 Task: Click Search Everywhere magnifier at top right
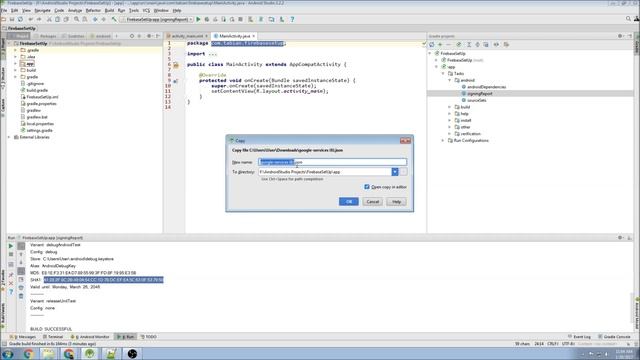(x=628, y=19)
